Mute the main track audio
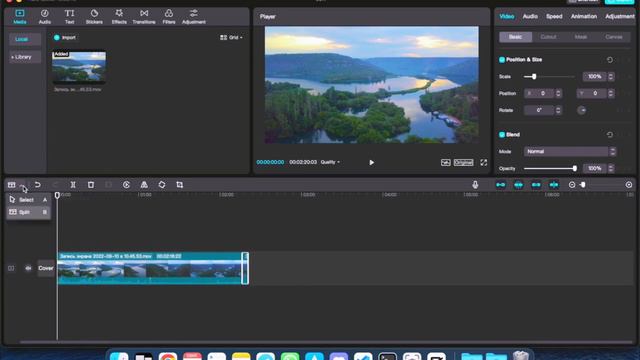The height and width of the screenshot is (360, 640). 28,268
